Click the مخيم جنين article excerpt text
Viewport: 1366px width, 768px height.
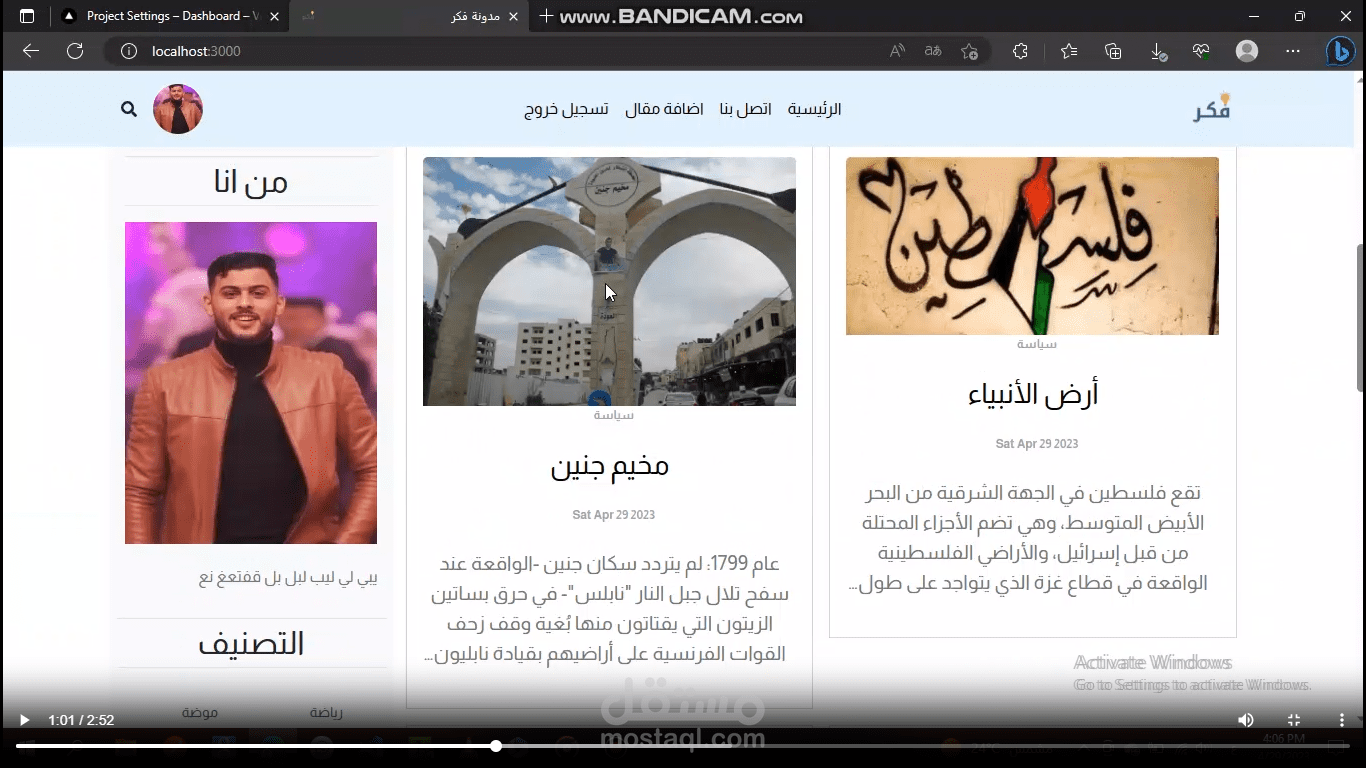coord(609,608)
